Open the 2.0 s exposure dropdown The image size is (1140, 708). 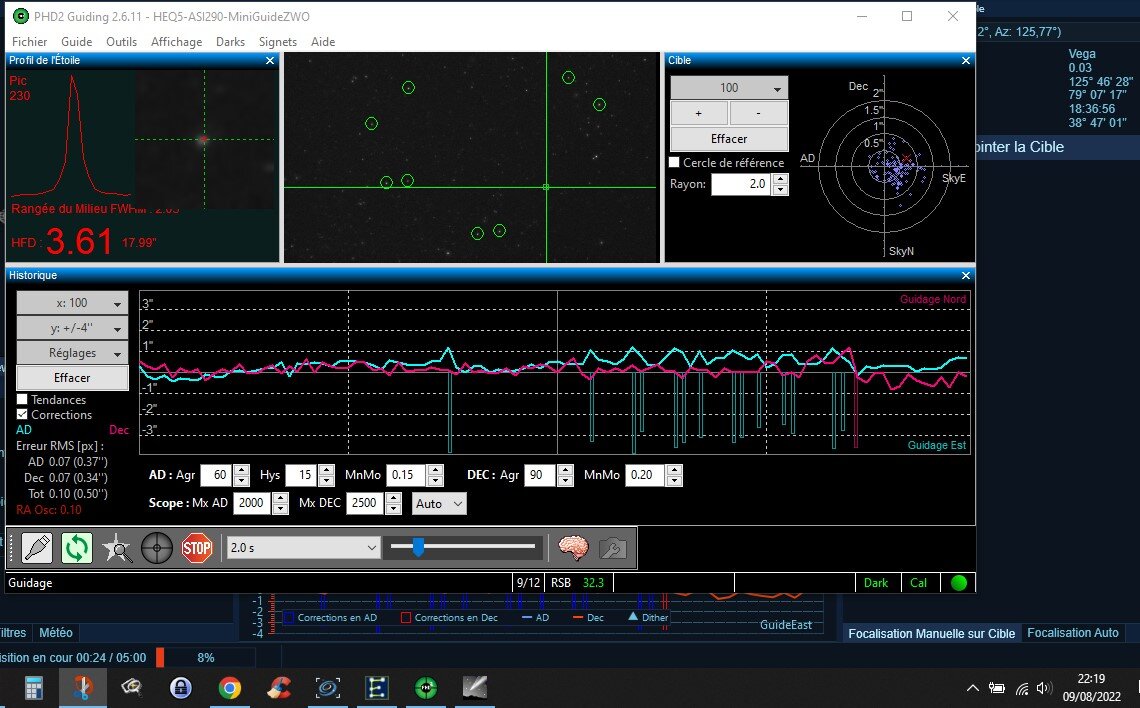coord(304,547)
